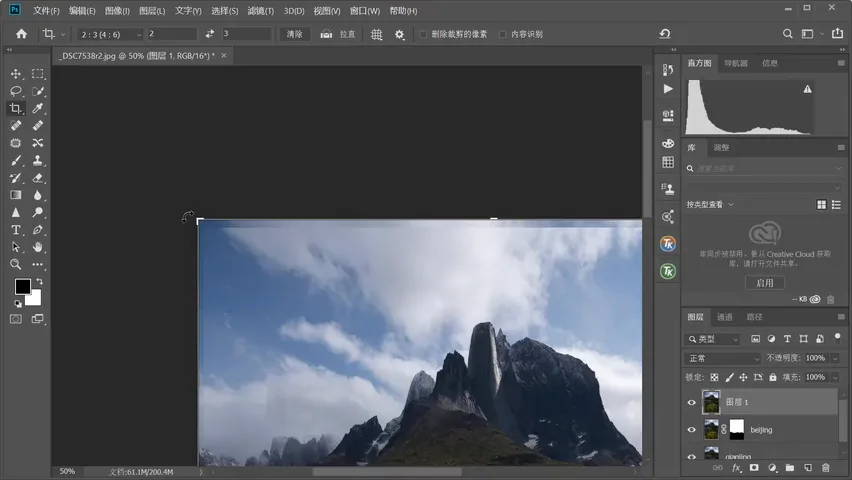Screen dimensions: 852x480
Task: Click the share icon at top right
Action: [x=837, y=34]
